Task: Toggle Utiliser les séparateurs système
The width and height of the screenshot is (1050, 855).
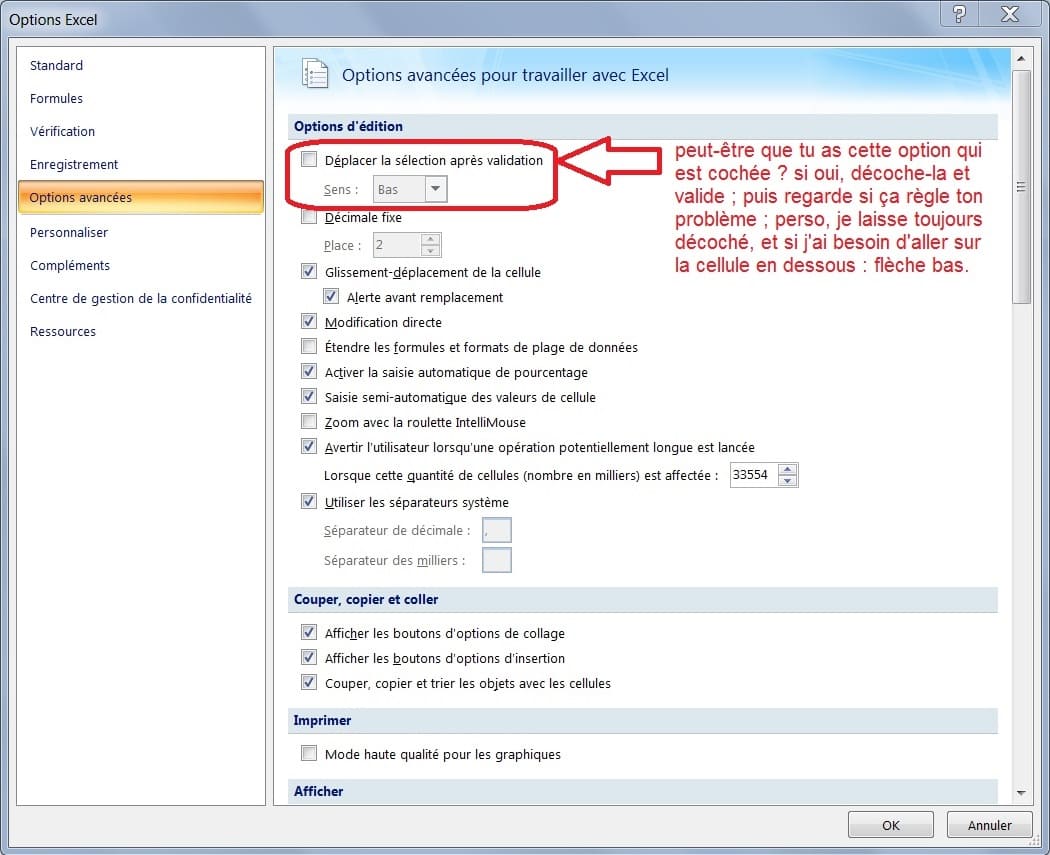Action: 309,501
